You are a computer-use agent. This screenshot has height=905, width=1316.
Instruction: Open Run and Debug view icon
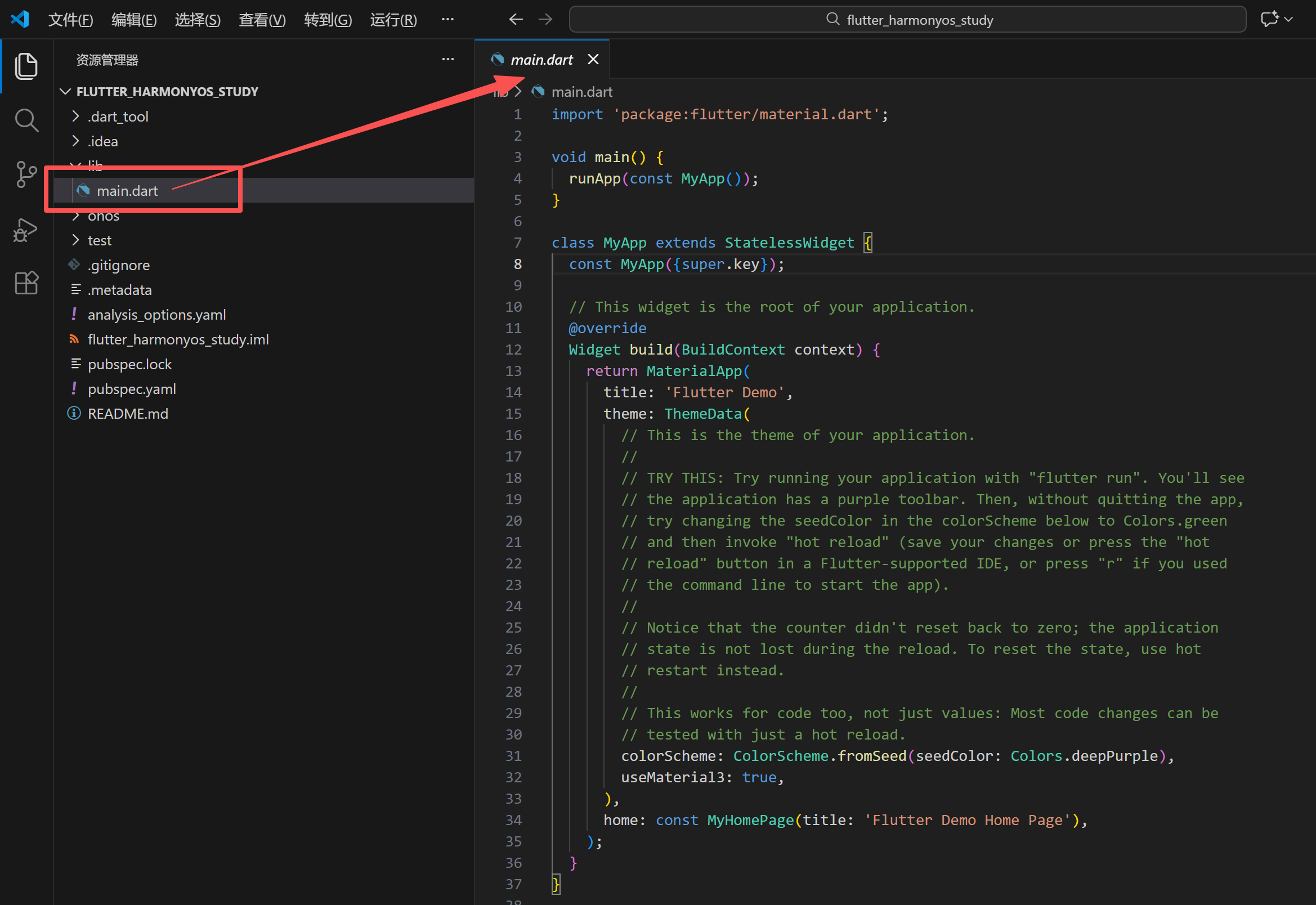click(x=26, y=230)
